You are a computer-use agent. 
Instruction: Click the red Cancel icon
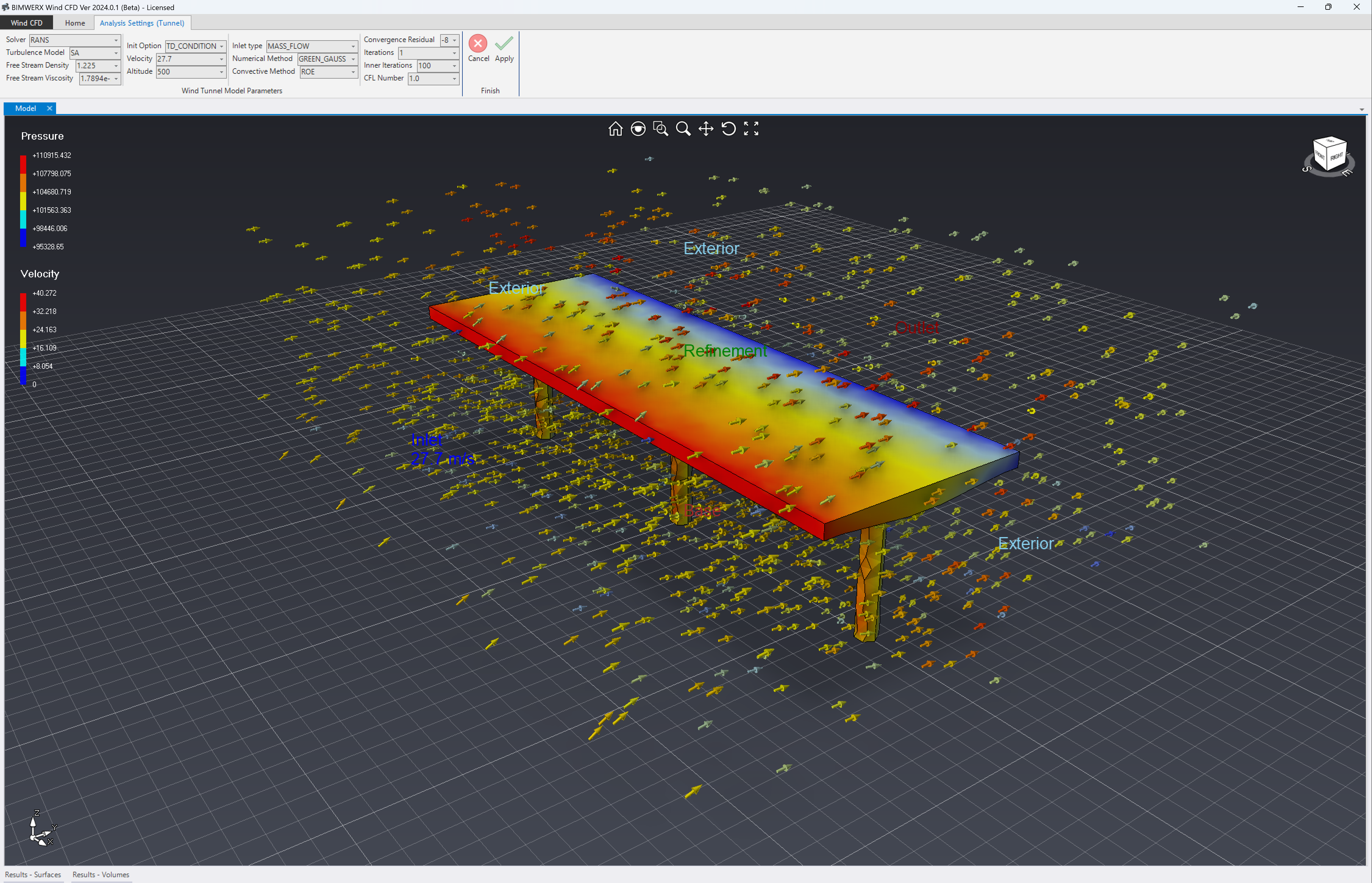point(478,44)
